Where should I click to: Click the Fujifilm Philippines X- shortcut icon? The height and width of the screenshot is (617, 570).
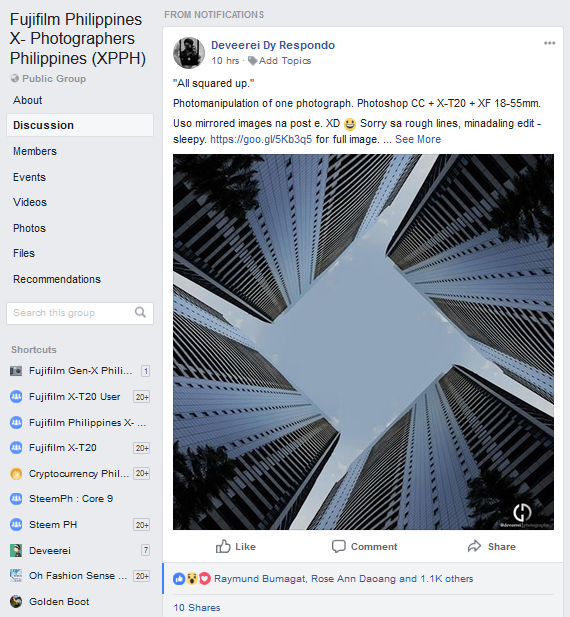tap(16, 423)
